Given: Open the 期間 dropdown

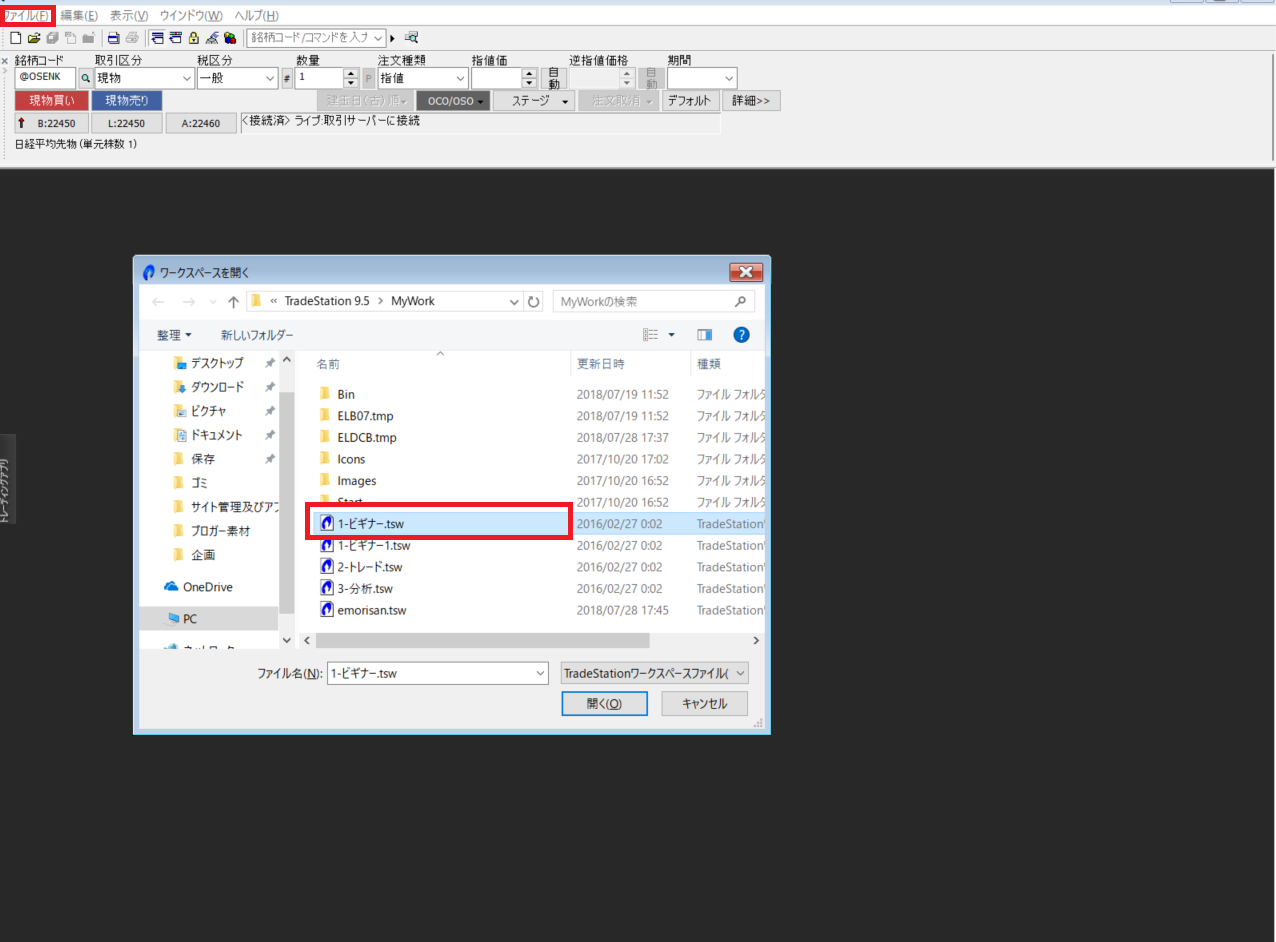Looking at the screenshot, I should click(728, 78).
